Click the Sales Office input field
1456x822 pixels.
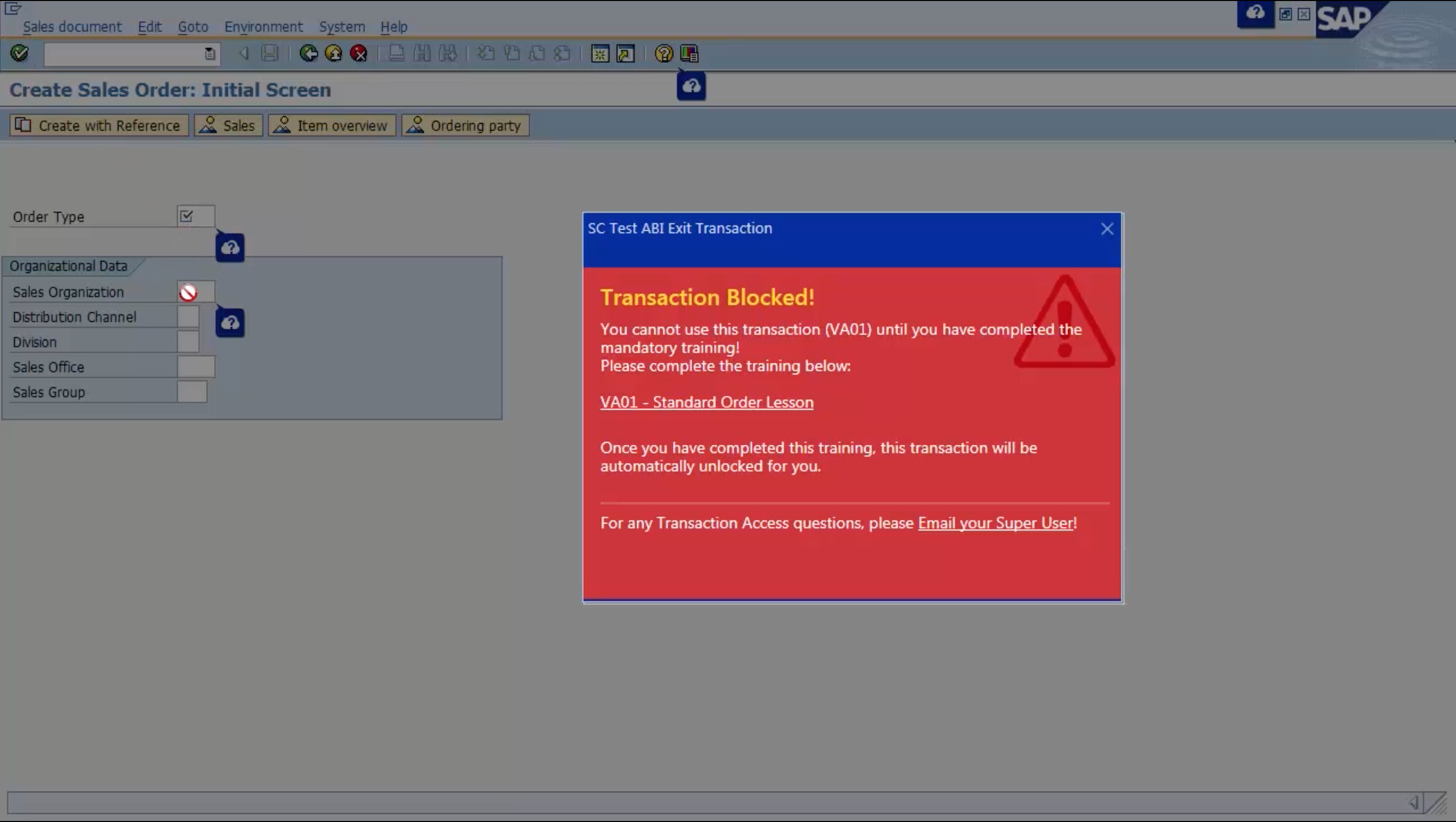click(195, 367)
